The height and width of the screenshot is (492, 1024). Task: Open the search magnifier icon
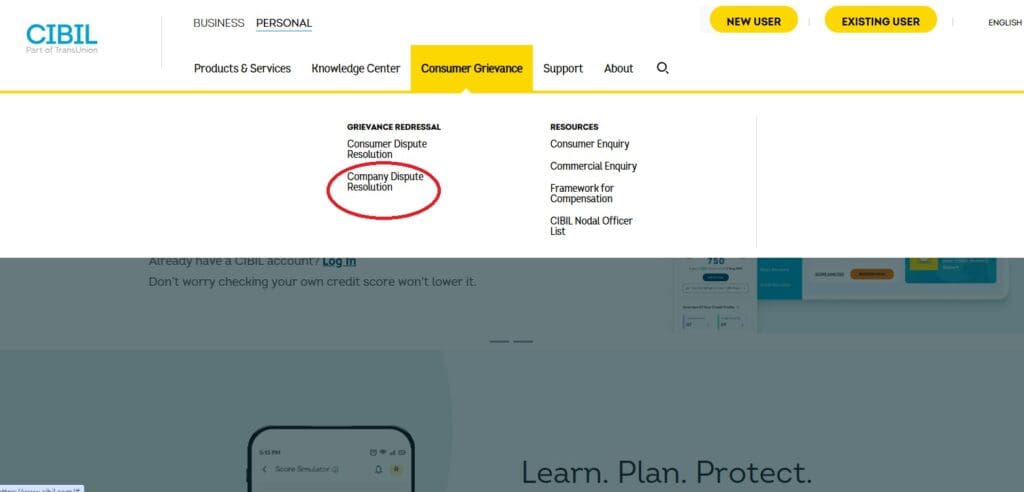pos(662,68)
